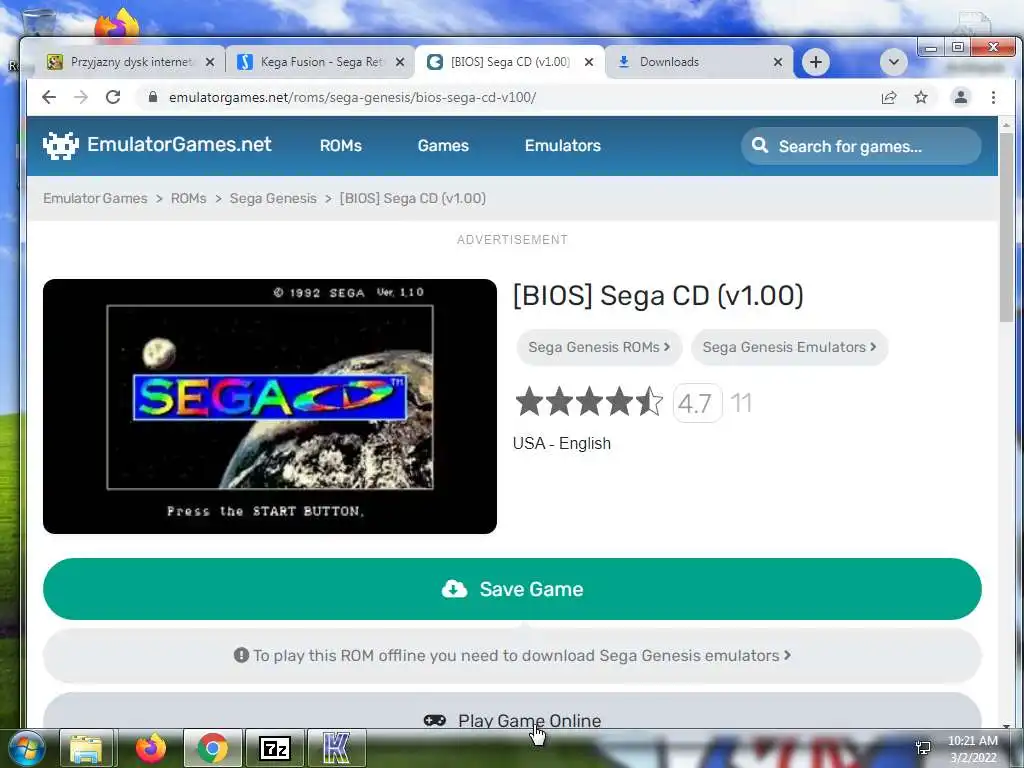1024x768 pixels.
Task: Close the Kega Fusion - Sega Retro tab
Action: click(400, 62)
